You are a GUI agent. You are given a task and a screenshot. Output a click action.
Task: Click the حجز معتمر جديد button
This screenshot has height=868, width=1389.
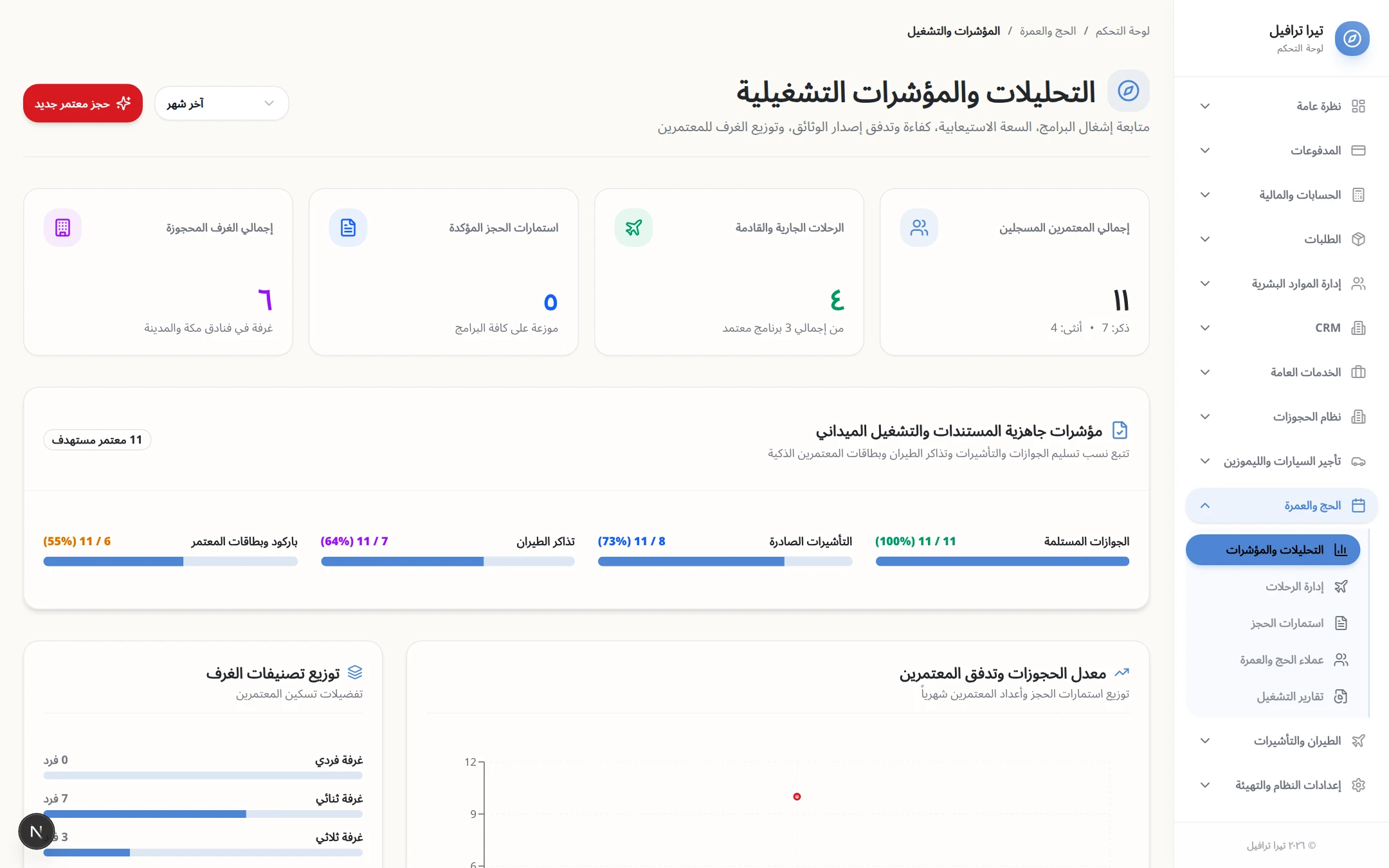coord(83,104)
